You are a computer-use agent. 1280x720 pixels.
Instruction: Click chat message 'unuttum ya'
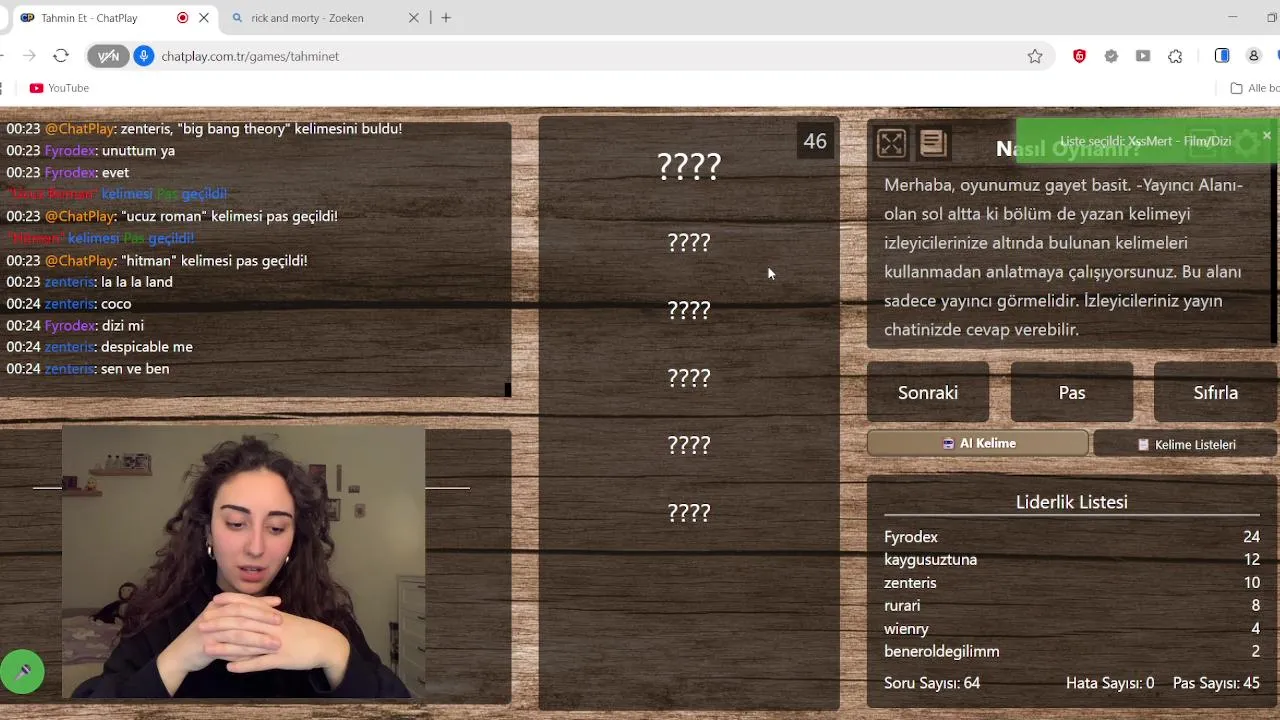138,151
